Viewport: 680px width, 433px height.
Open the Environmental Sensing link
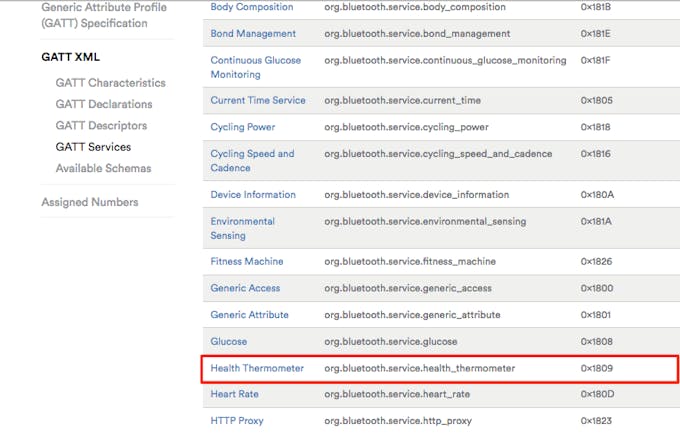[x=242, y=228]
